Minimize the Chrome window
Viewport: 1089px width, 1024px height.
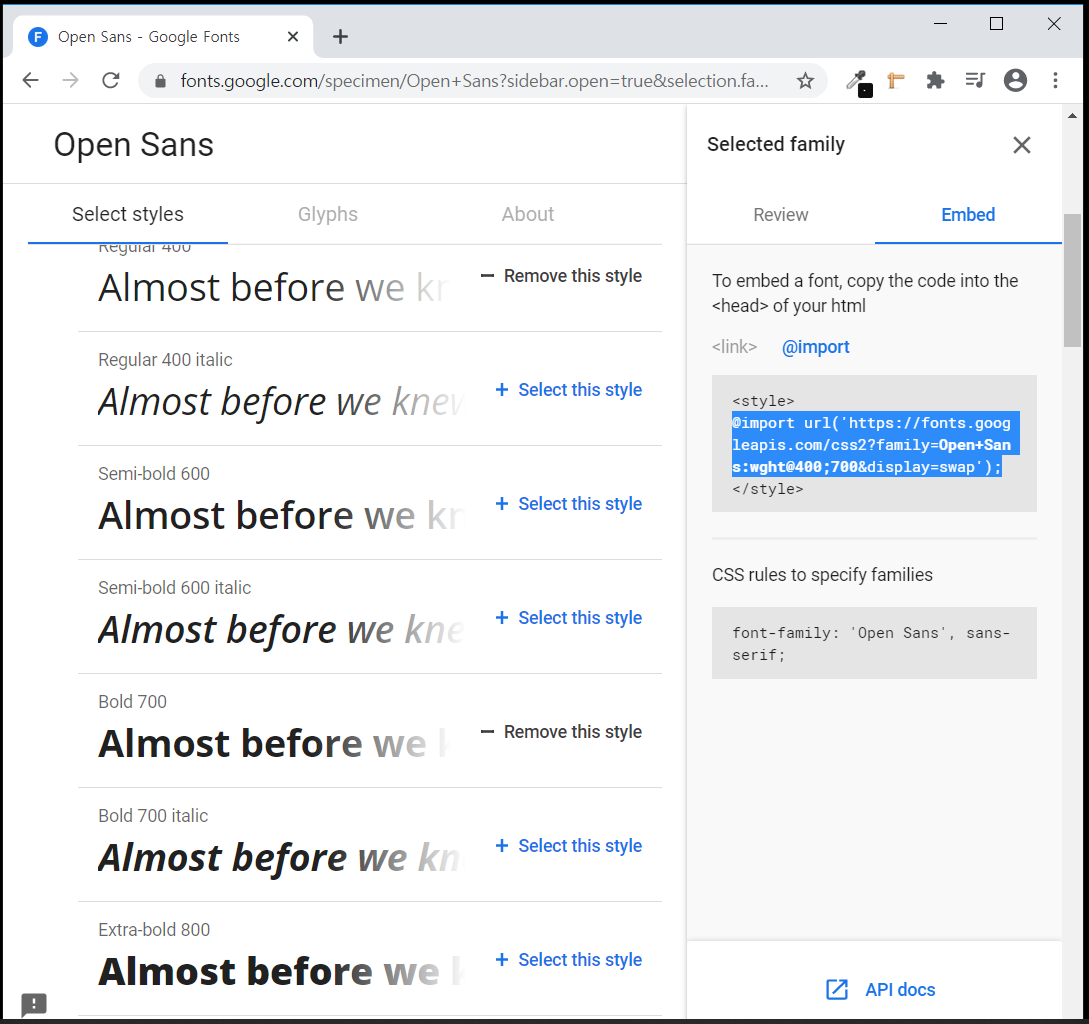point(940,24)
